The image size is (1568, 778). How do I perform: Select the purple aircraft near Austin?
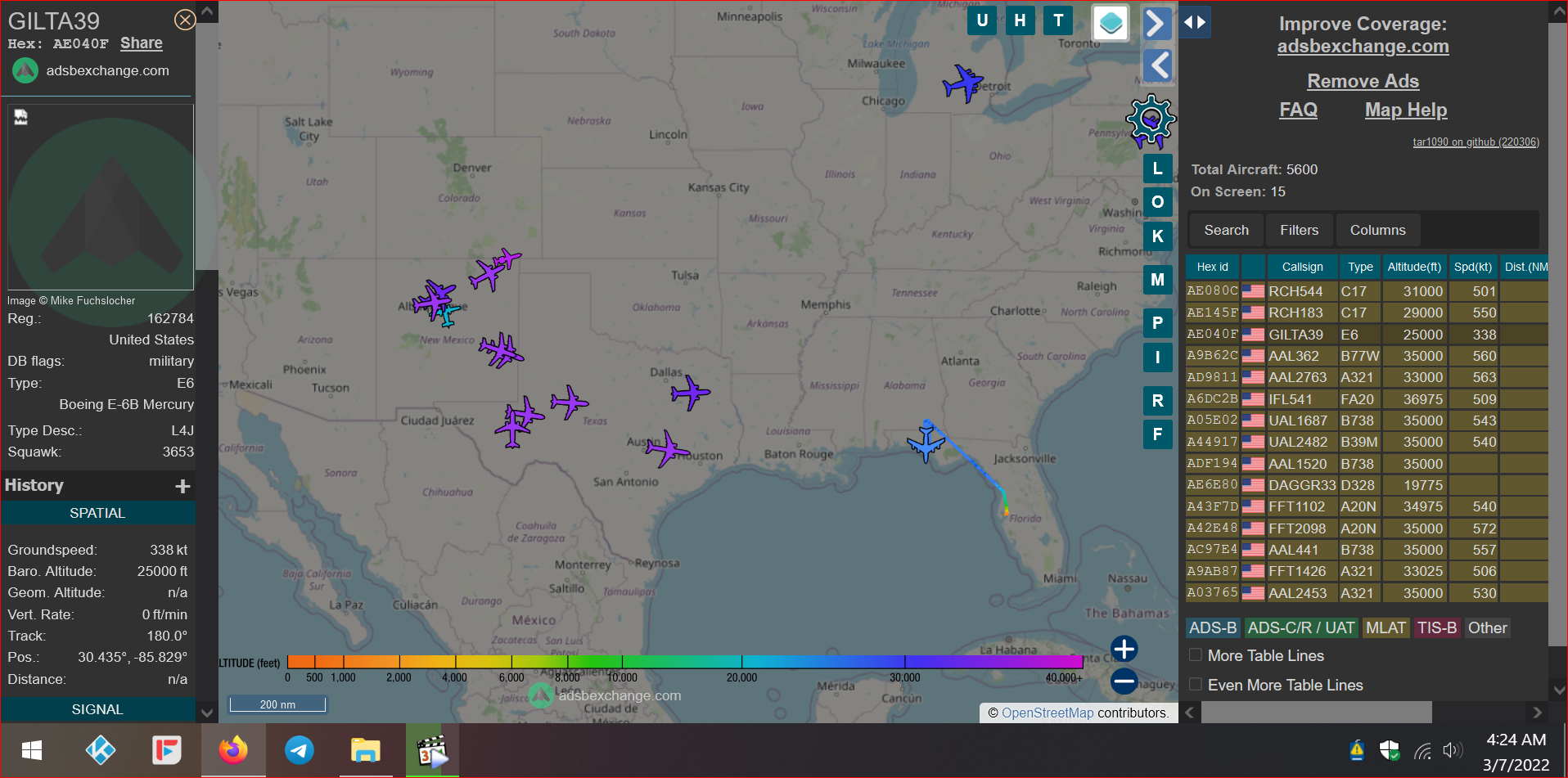coord(667,449)
